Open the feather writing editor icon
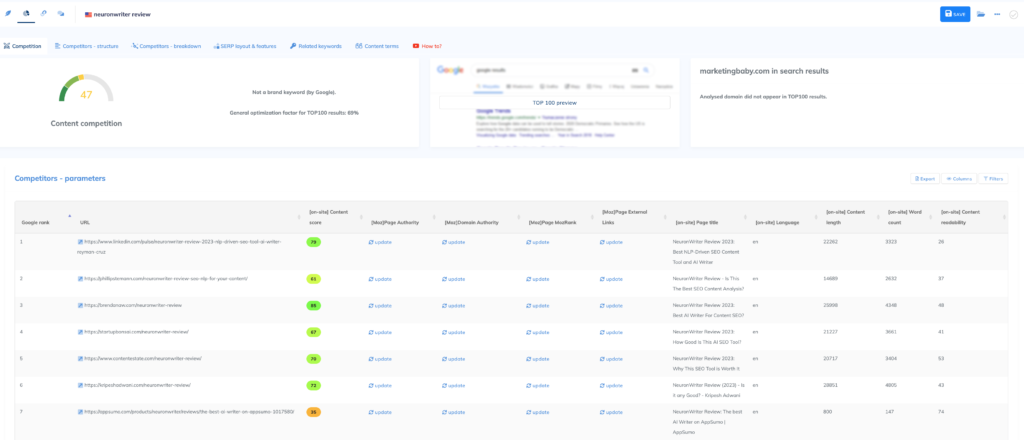The image size is (1024, 440). tap(8, 13)
